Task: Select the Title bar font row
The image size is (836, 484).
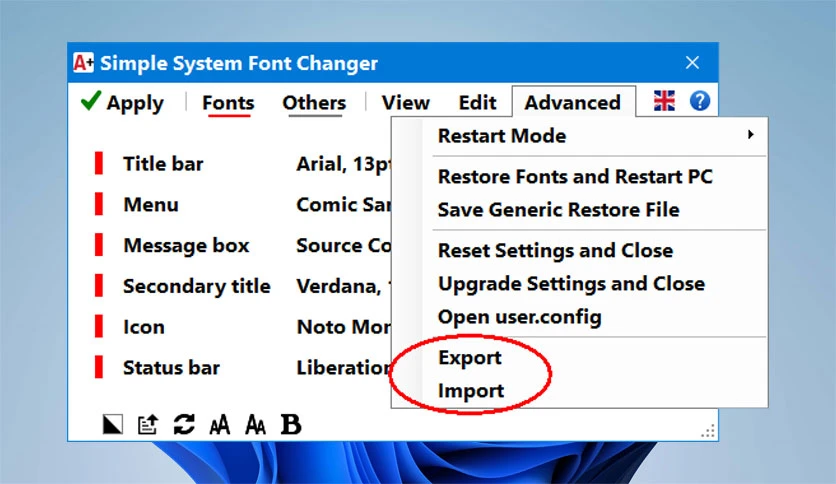Action: (243, 164)
